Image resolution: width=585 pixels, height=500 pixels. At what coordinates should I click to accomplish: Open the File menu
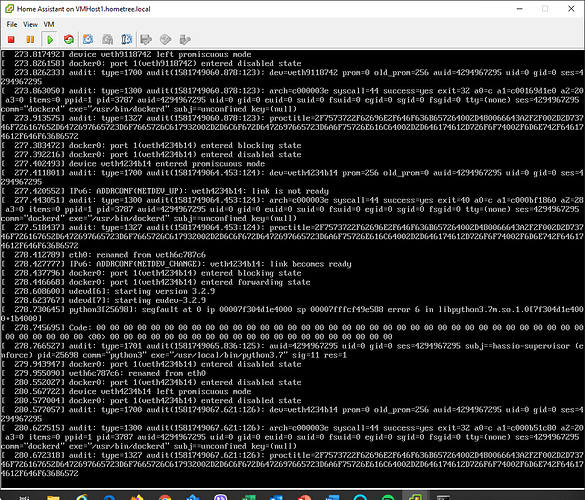click(12, 24)
